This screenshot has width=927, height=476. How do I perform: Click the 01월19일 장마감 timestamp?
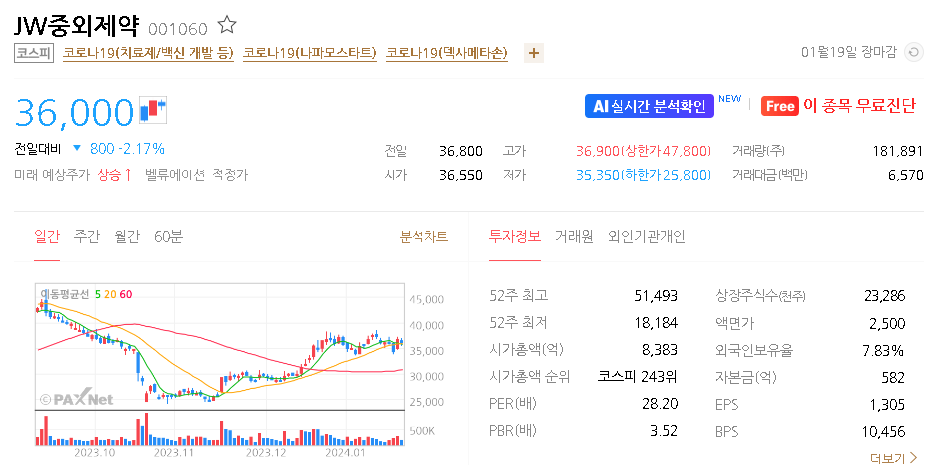[849, 52]
